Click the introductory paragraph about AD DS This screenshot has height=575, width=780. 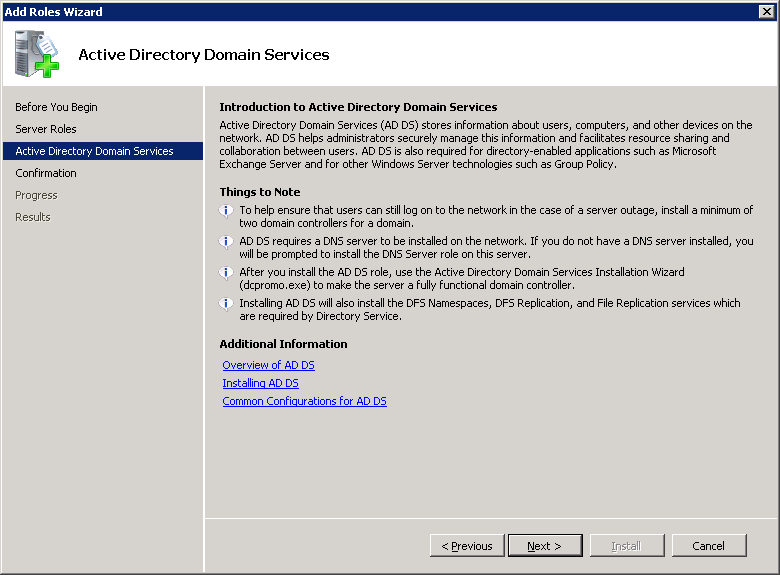[x=486, y=144]
